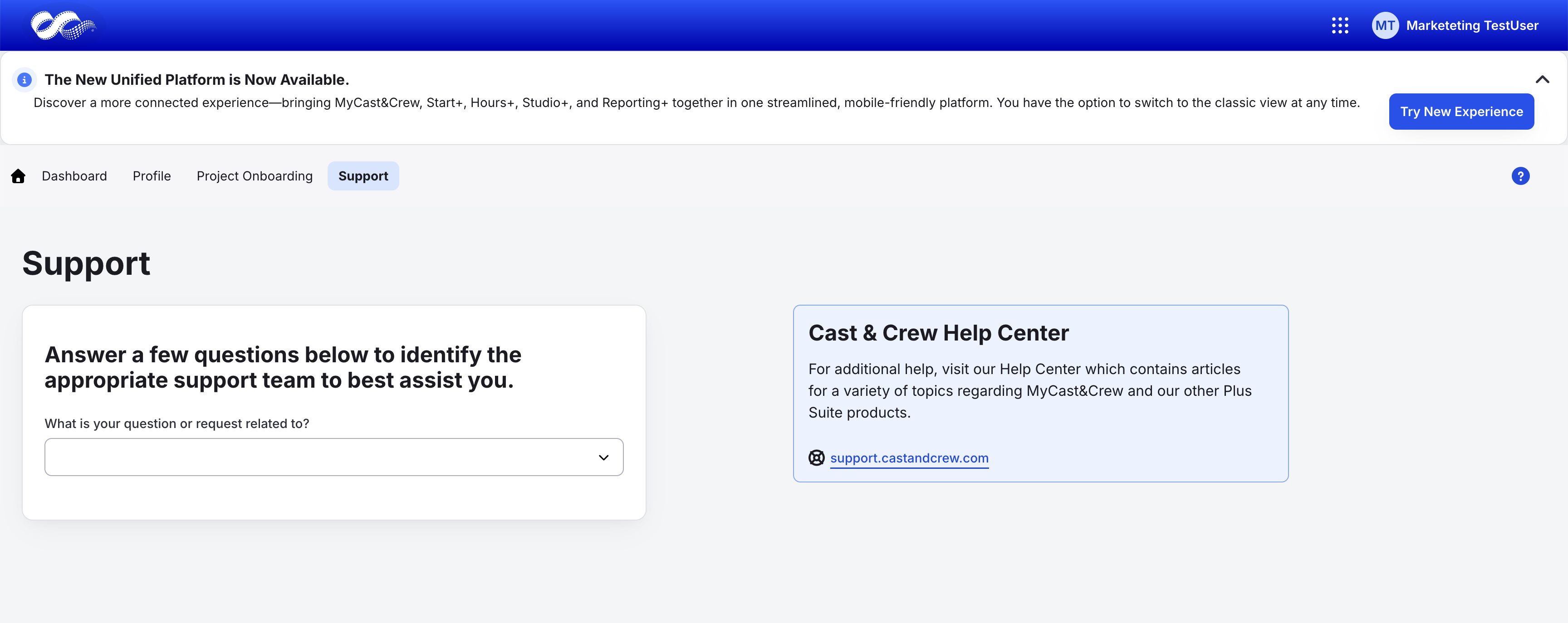1568x623 pixels.
Task: Switch to the Profile tab
Action: click(152, 176)
